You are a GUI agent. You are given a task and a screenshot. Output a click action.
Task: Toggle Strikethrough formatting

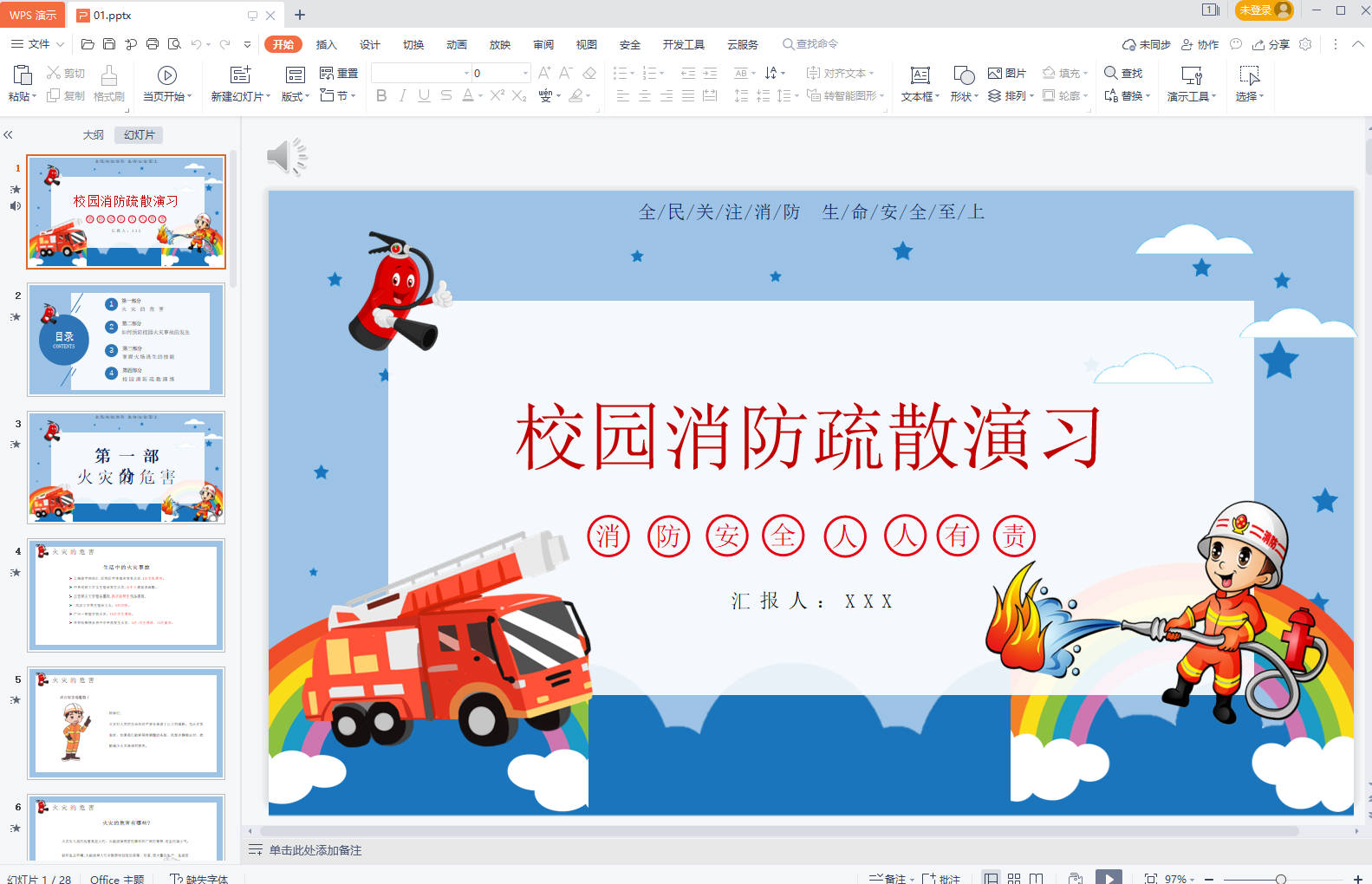point(445,96)
